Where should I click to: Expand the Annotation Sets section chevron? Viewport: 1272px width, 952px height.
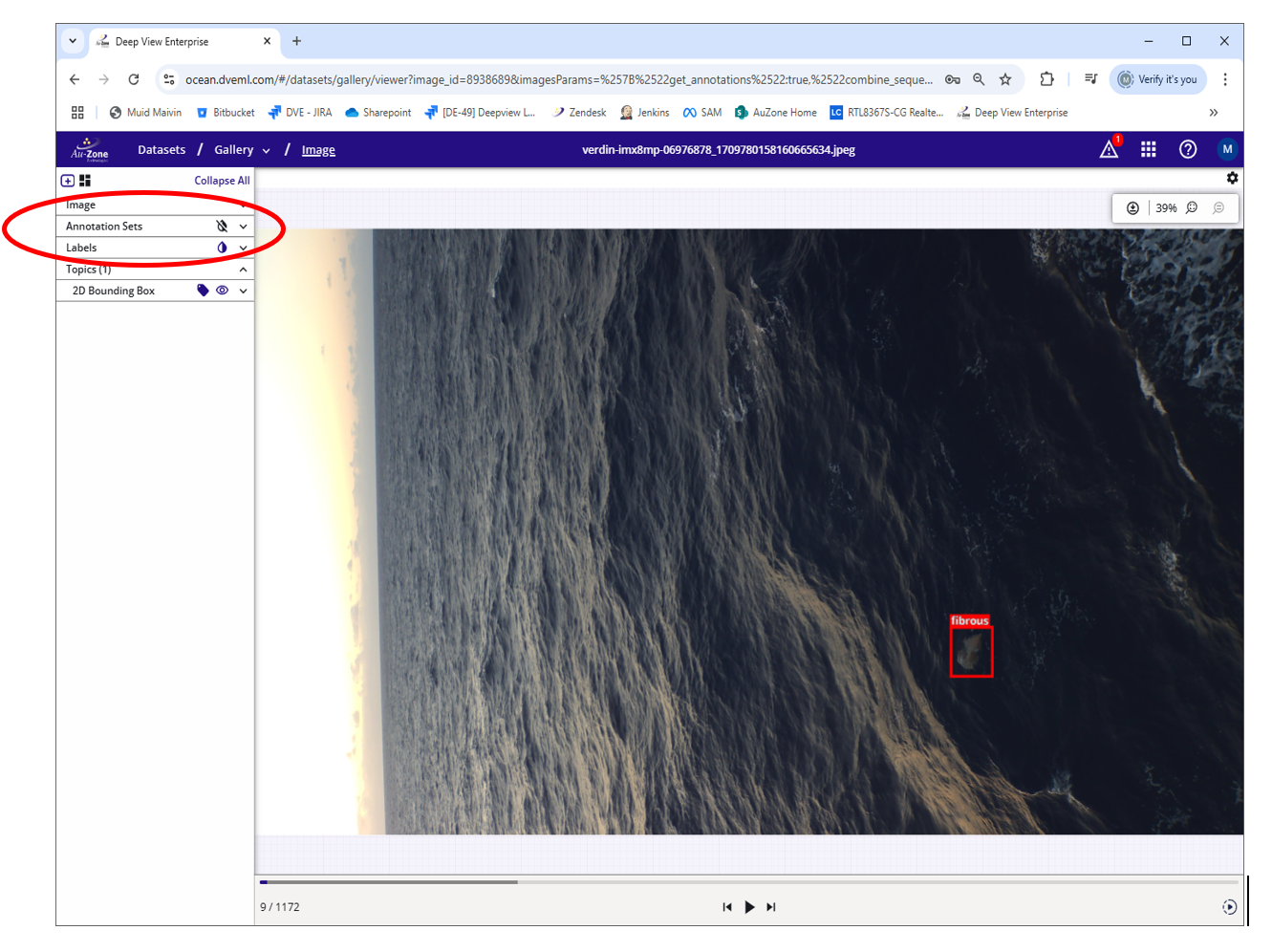pyautogui.click(x=244, y=227)
